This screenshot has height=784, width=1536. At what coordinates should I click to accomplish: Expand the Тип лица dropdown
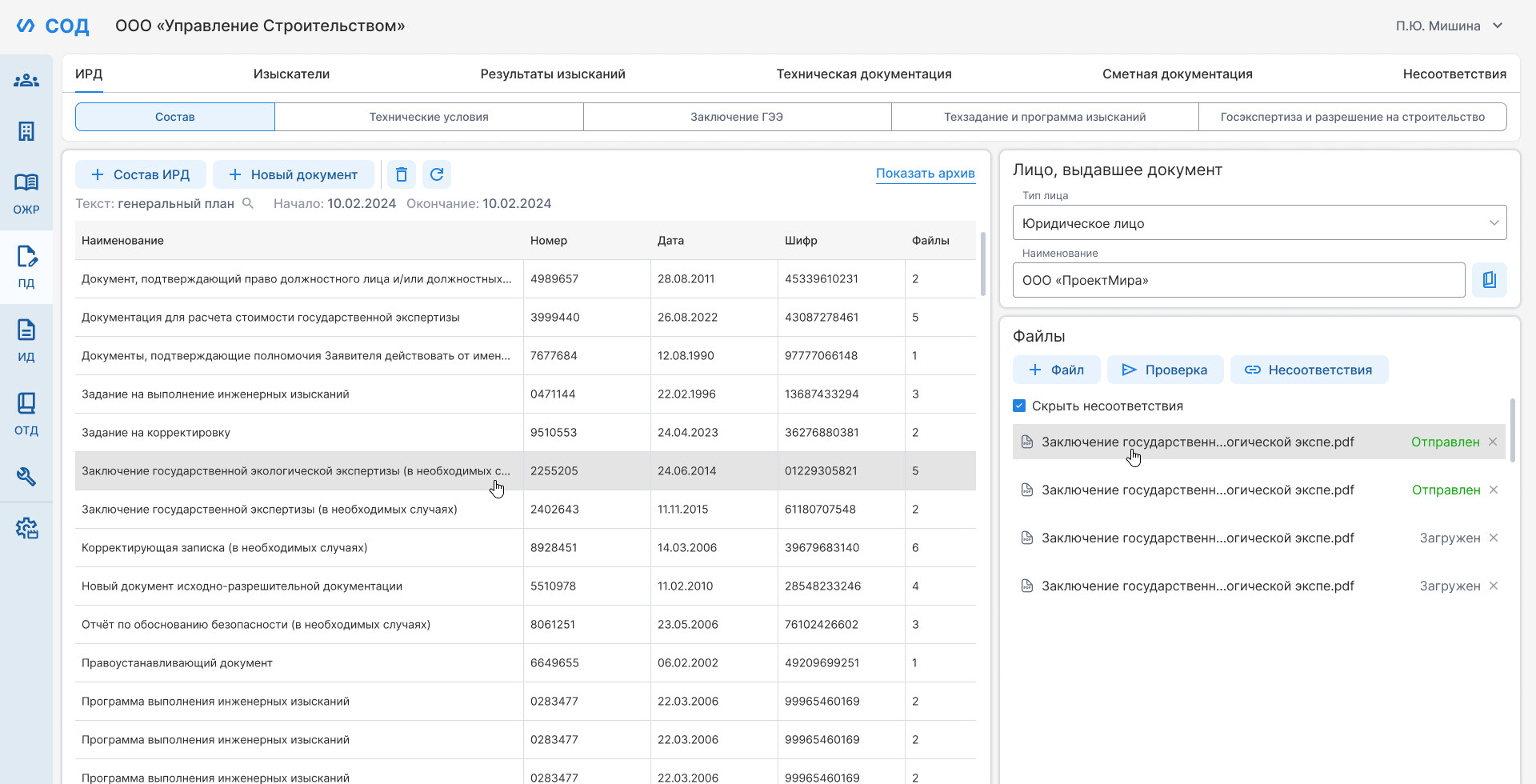[1259, 223]
